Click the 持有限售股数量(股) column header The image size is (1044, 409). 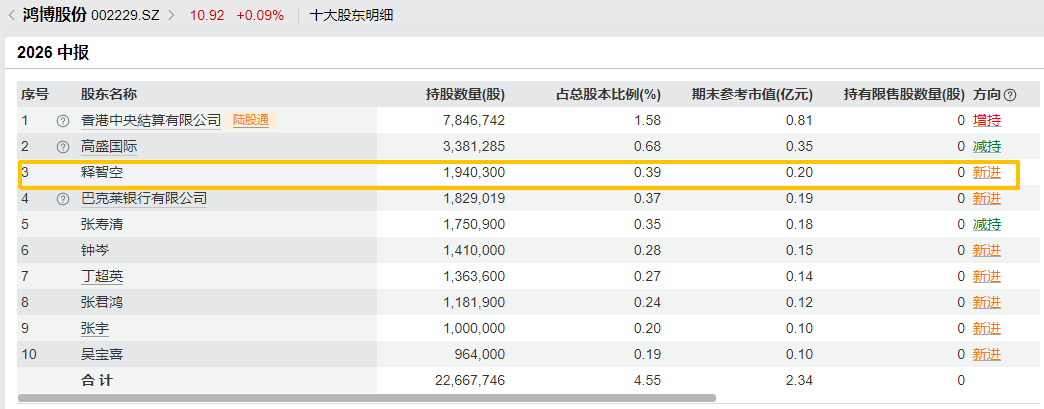tap(904, 95)
